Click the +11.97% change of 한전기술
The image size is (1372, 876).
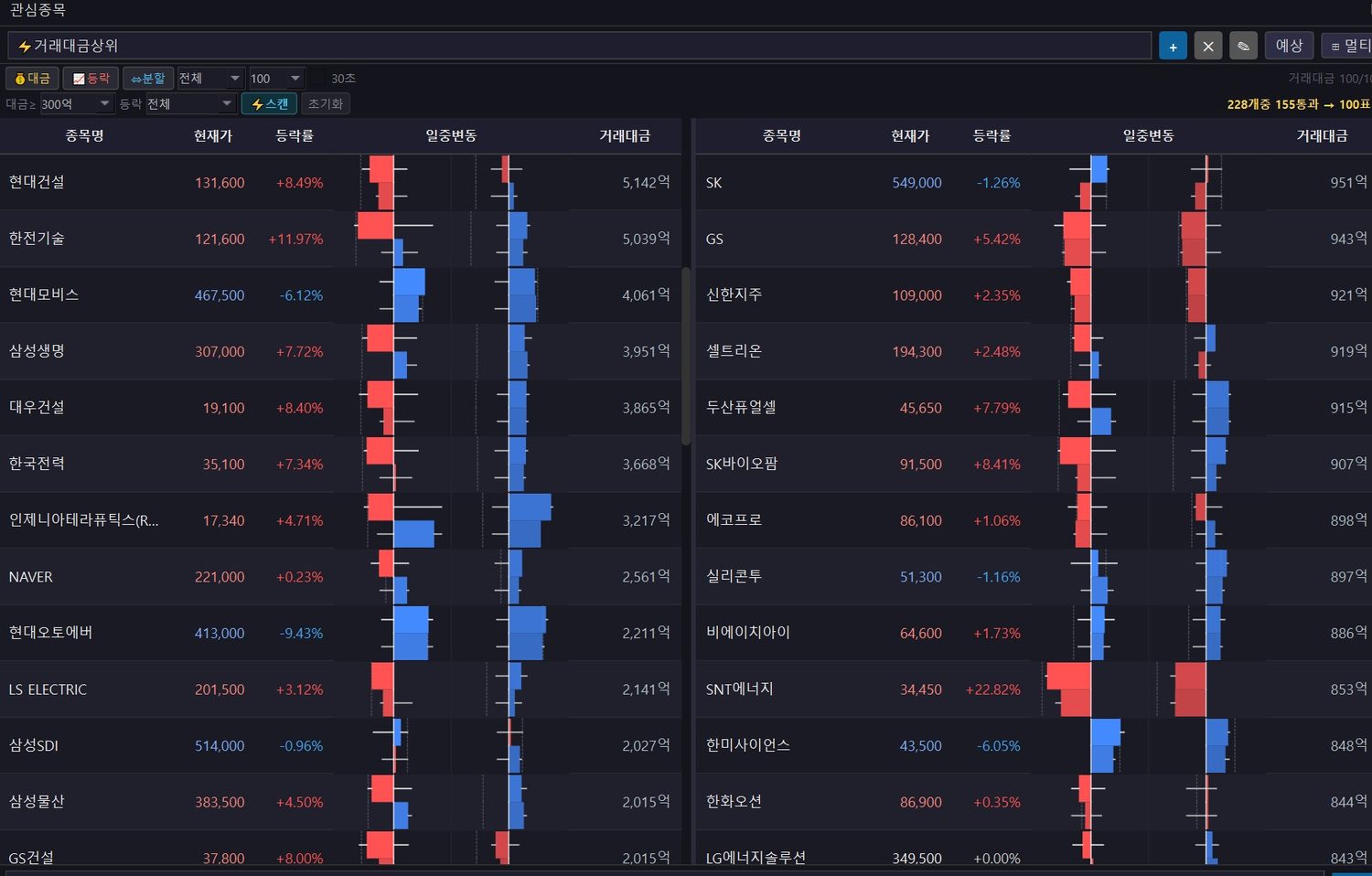pyautogui.click(x=295, y=240)
